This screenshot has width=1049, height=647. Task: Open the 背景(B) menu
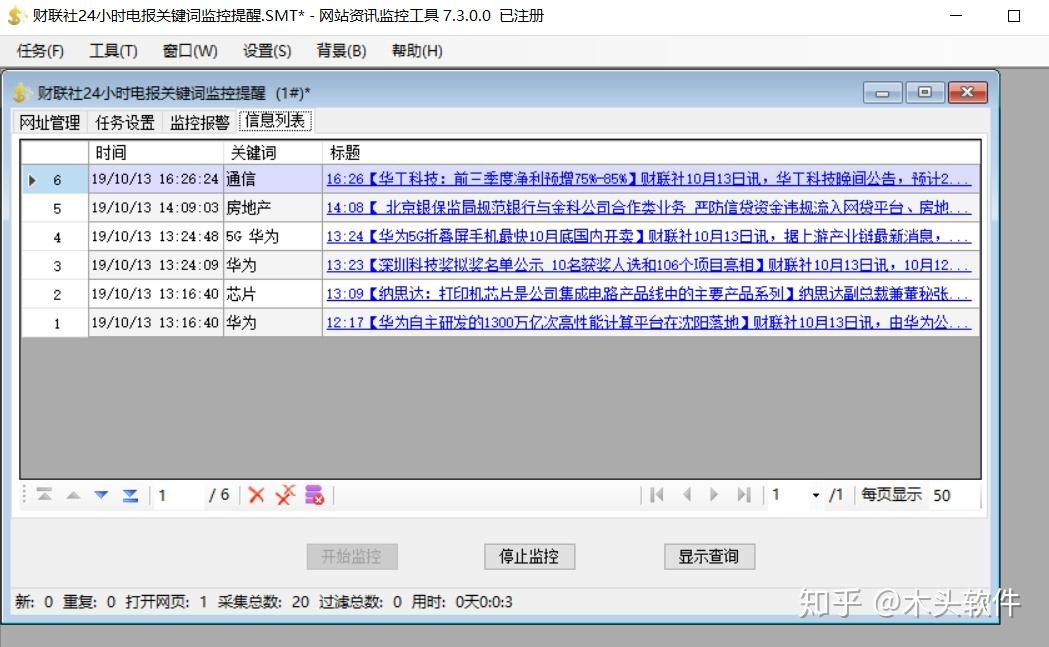coord(341,51)
